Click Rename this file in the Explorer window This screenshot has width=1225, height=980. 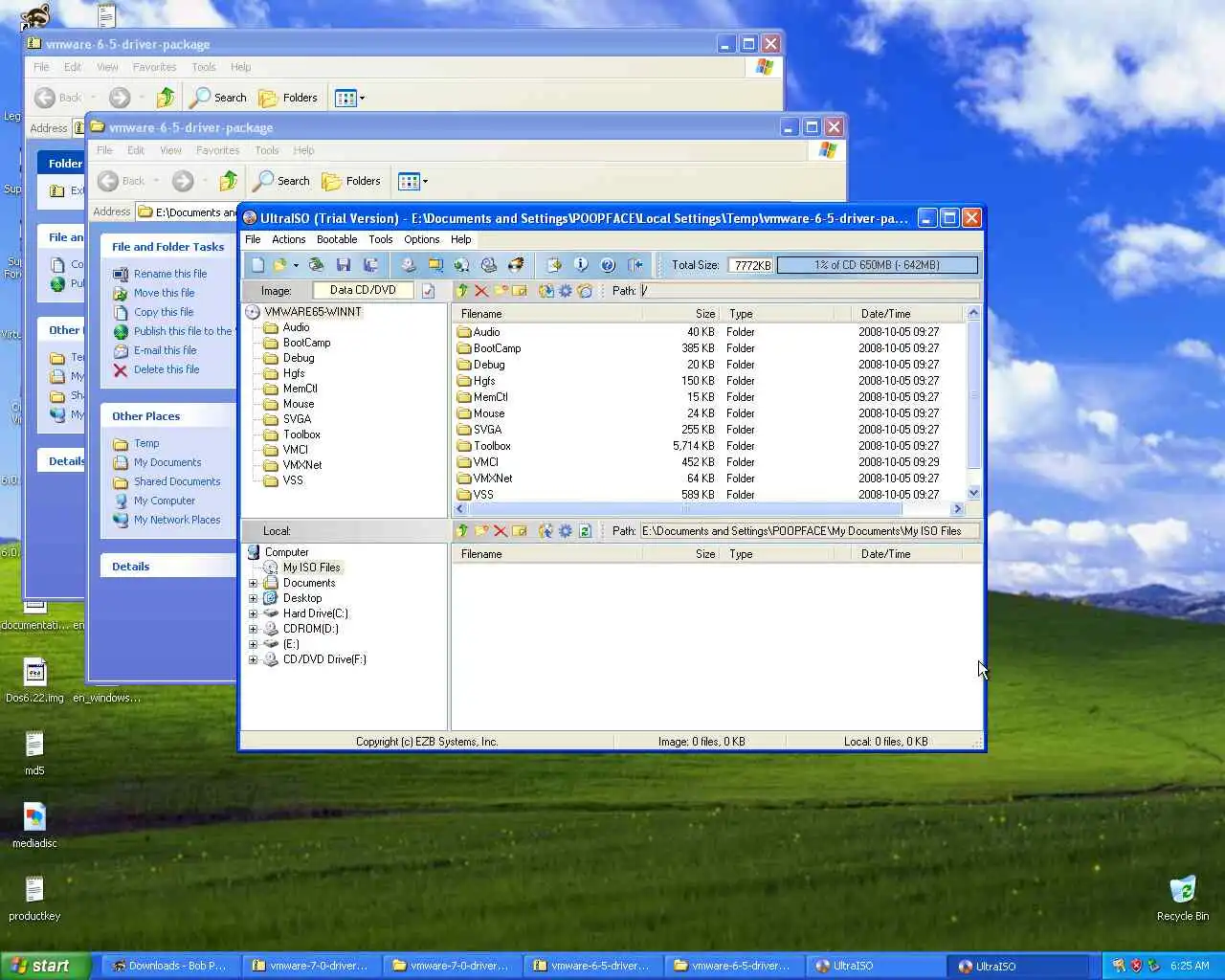[x=169, y=274]
